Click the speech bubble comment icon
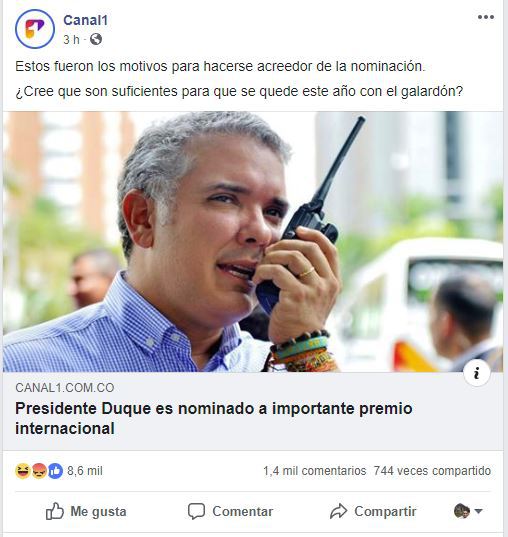508x537 pixels. (x=196, y=511)
